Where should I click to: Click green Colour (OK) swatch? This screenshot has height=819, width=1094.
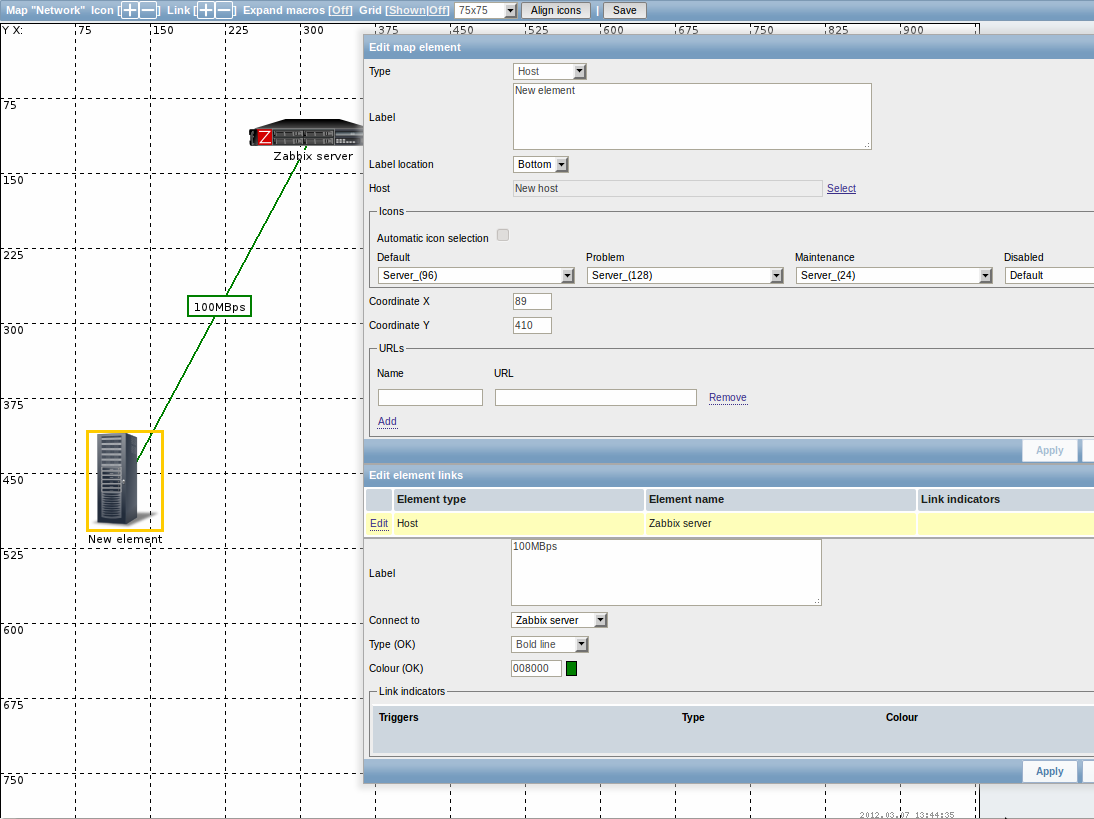pyautogui.click(x=571, y=668)
